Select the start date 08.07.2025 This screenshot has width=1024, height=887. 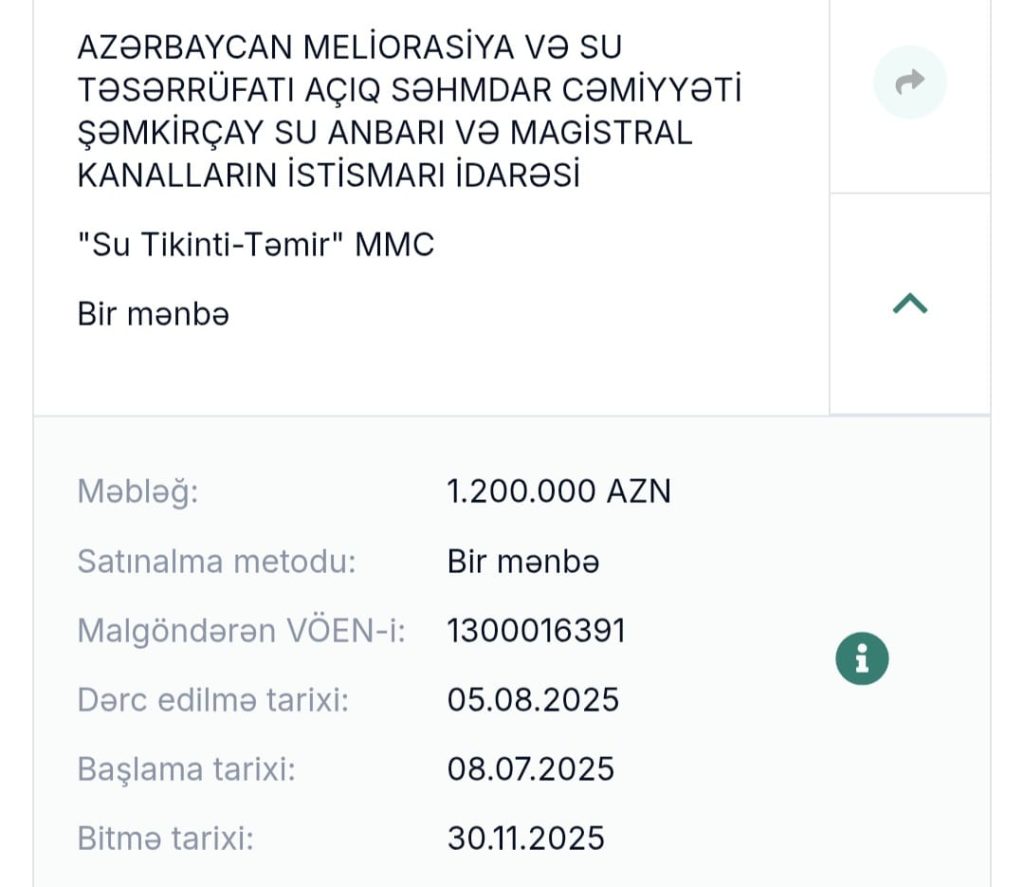(x=531, y=769)
